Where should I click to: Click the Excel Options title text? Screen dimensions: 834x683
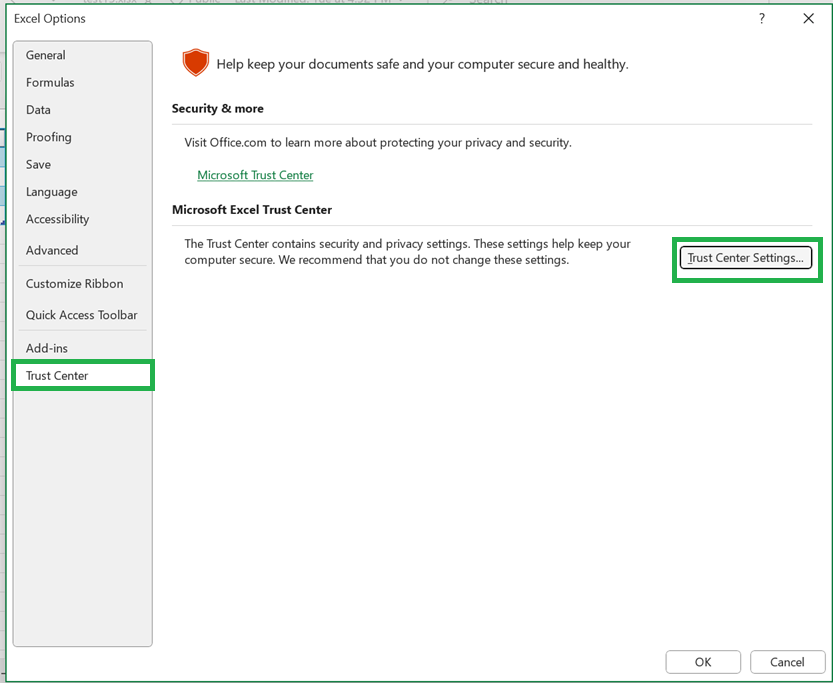(x=50, y=19)
